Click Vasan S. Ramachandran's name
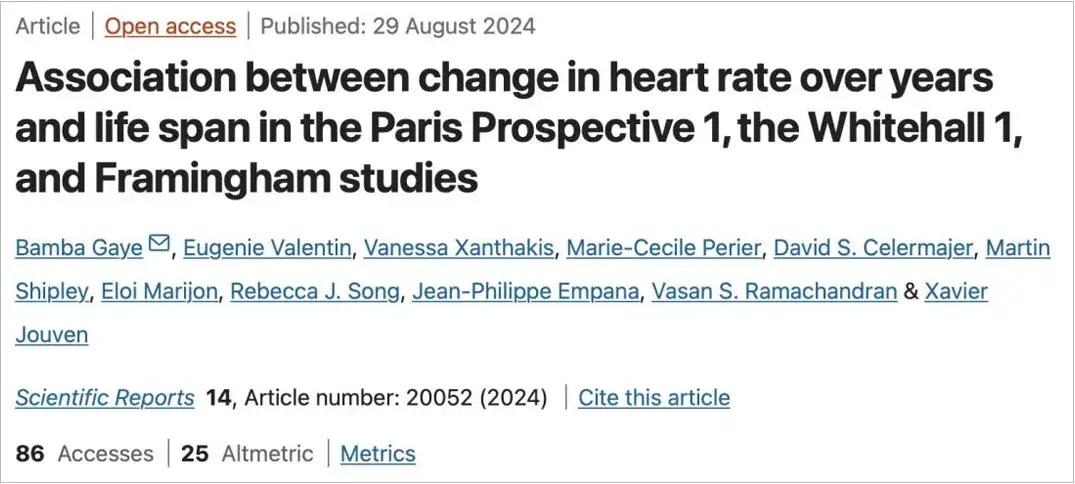1075x484 pixels. click(774, 292)
